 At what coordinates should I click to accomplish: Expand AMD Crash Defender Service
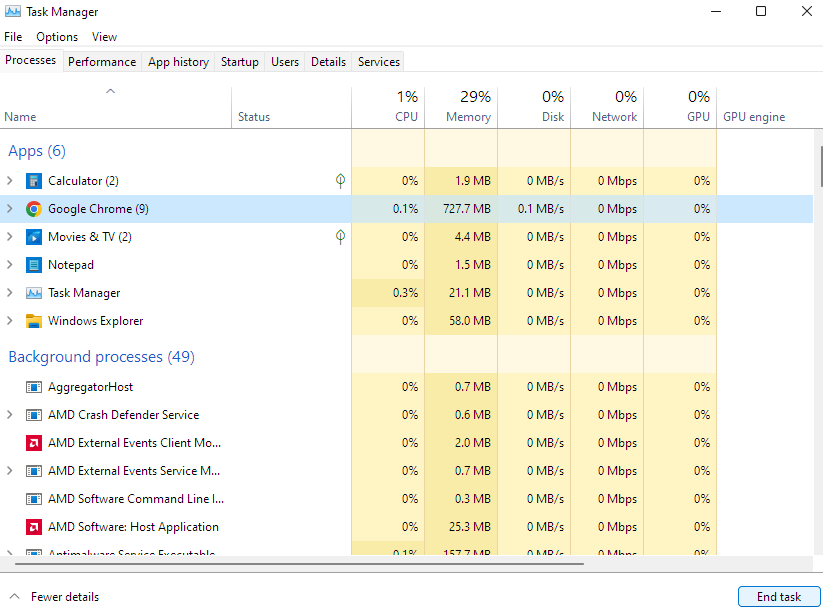tap(9, 415)
